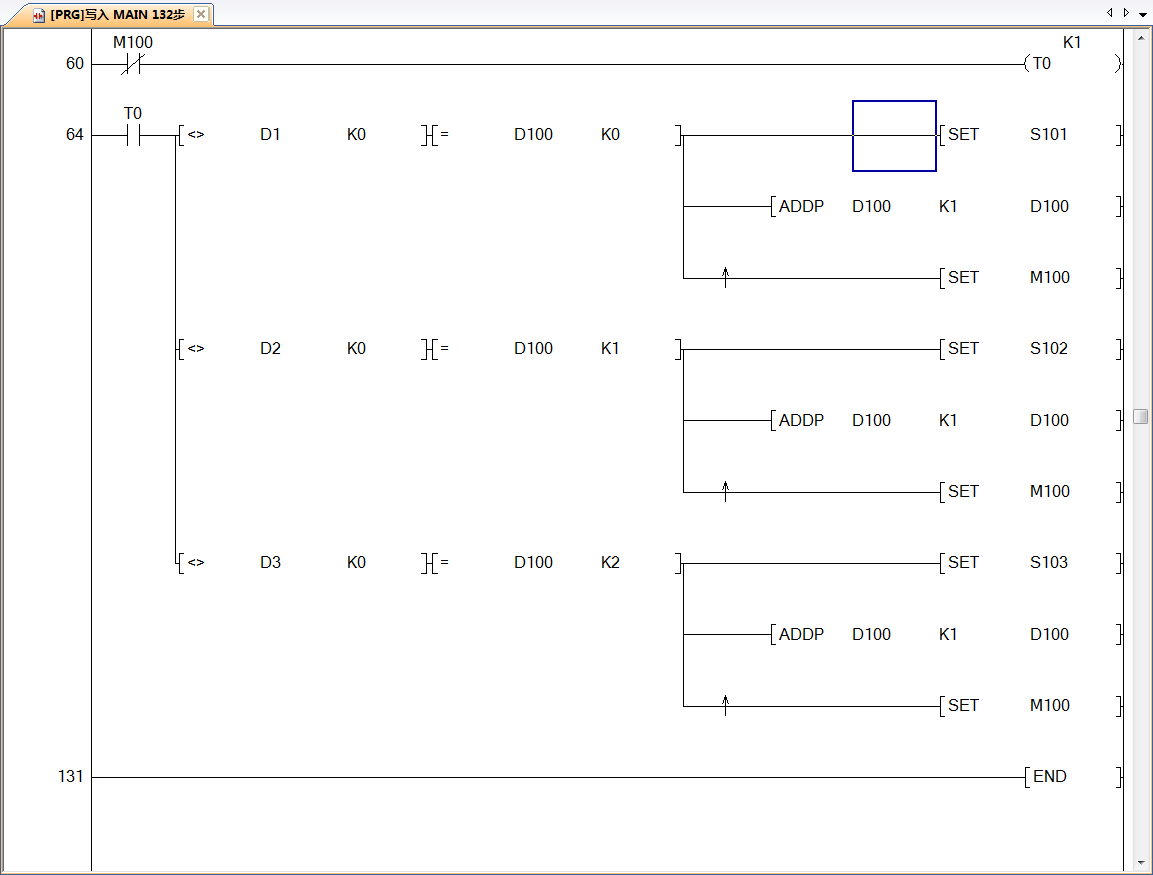Select the T0 normally-open contact
The height and width of the screenshot is (875, 1153).
coord(133,136)
